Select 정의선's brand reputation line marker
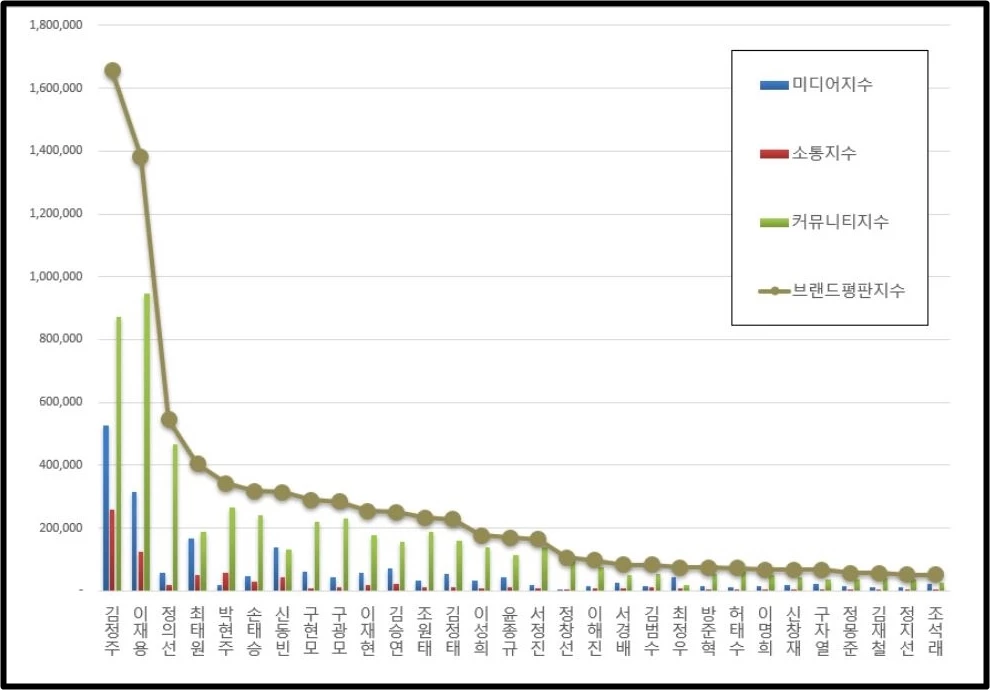Screen dimensions: 990x690 [169, 419]
